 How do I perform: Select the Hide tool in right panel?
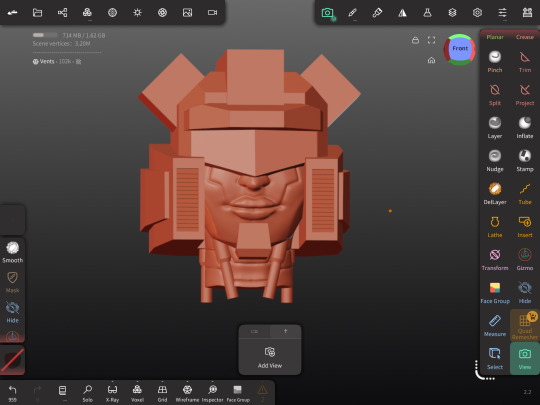[x=525, y=293]
